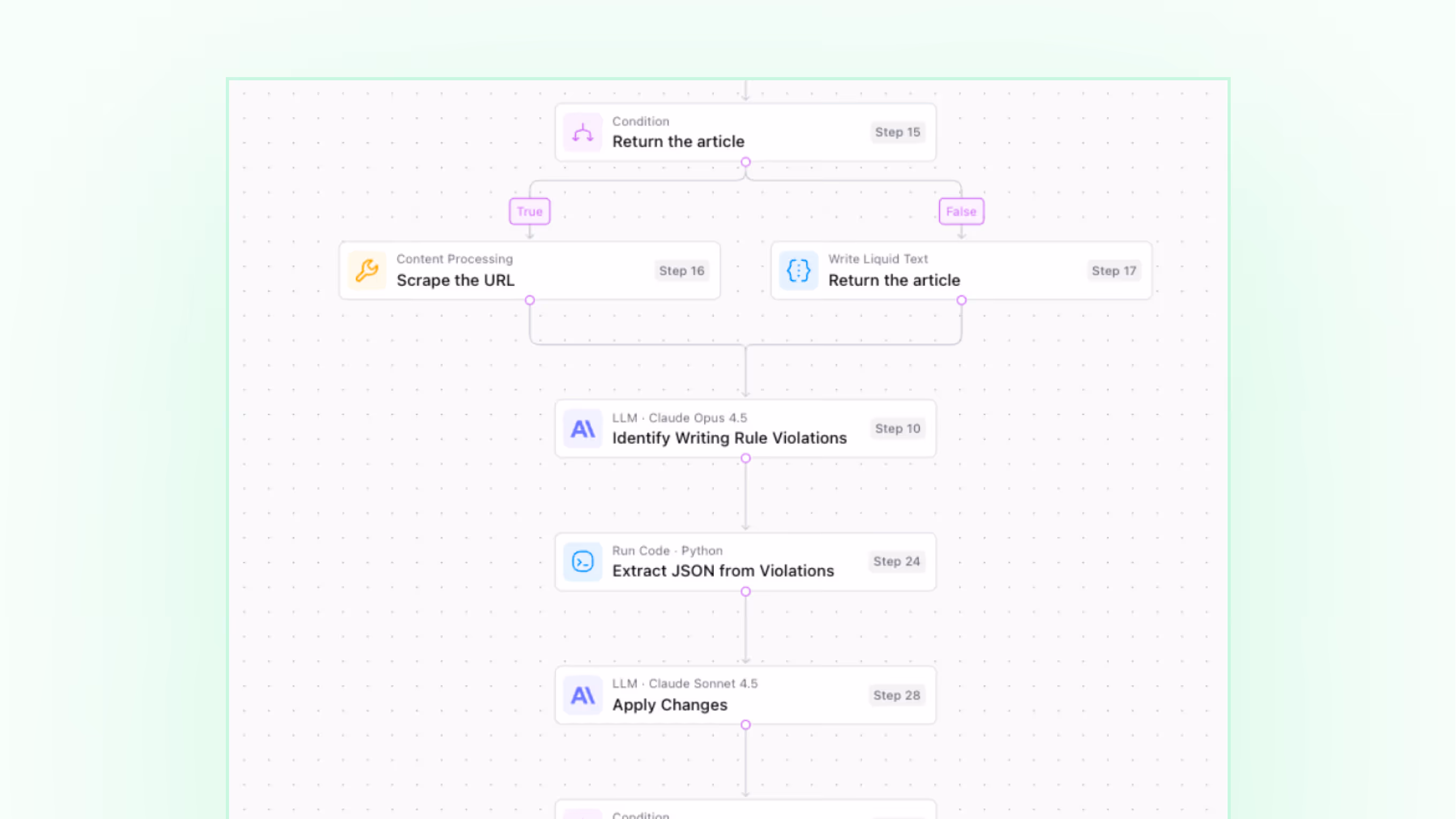This screenshot has width=1456, height=819.
Task: Click output connector below Return the article condition
Action: 745,162
